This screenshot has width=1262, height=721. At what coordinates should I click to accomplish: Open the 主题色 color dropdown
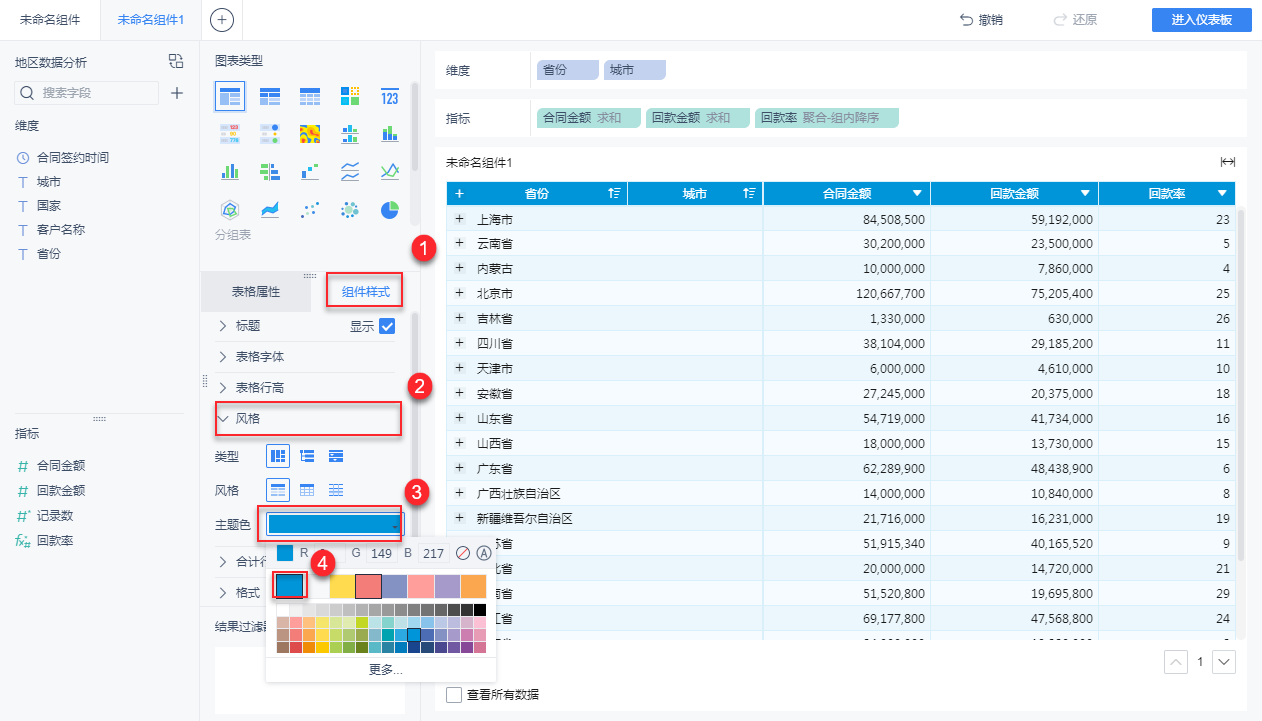coord(334,523)
